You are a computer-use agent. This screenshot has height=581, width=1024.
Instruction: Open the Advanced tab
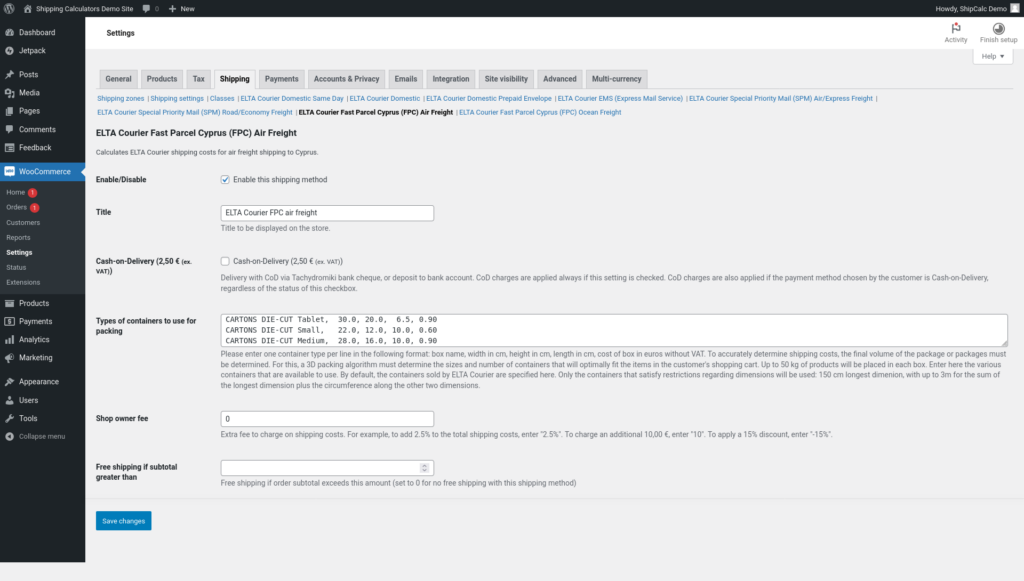pyautogui.click(x=560, y=79)
